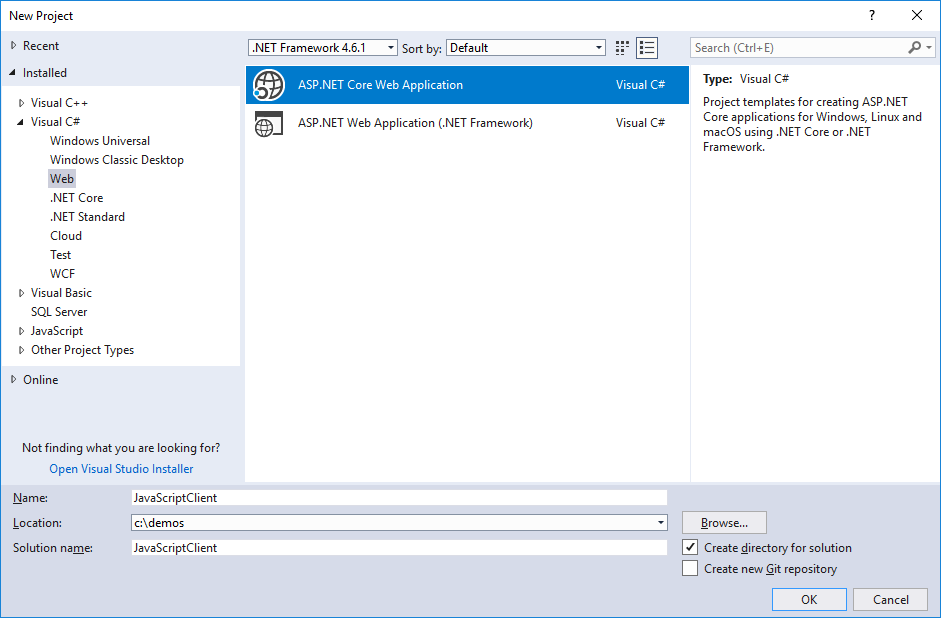Image resolution: width=941 pixels, height=618 pixels.
Task: Expand the JavaScript node
Action: click(x=22, y=331)
